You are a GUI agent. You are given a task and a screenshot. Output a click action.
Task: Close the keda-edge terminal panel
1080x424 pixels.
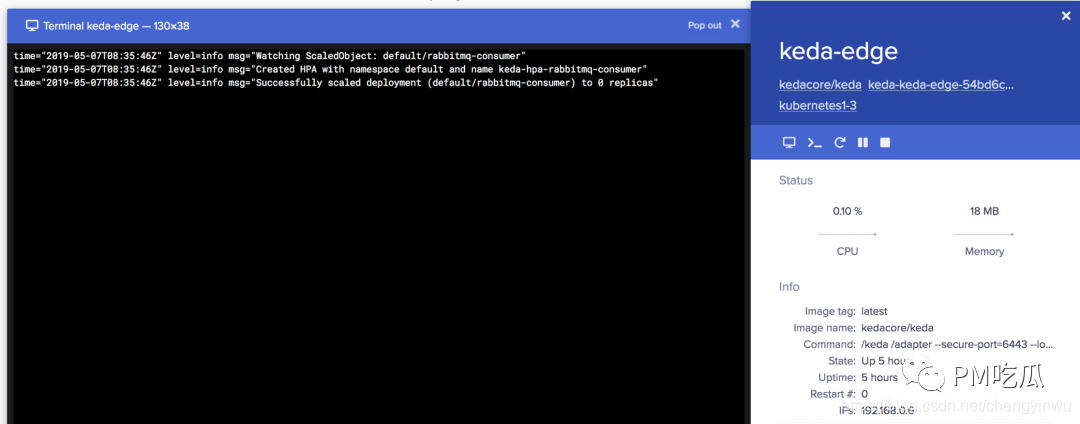[x=735, y=24]
